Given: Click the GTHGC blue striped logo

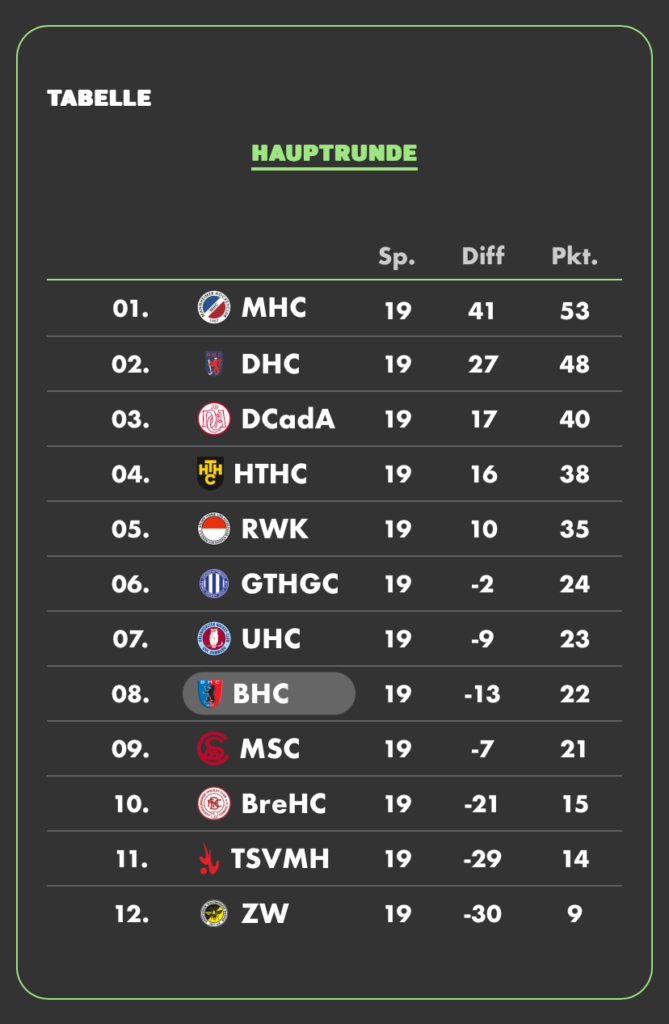Looking at the screenshot, I should coord(214,583).
